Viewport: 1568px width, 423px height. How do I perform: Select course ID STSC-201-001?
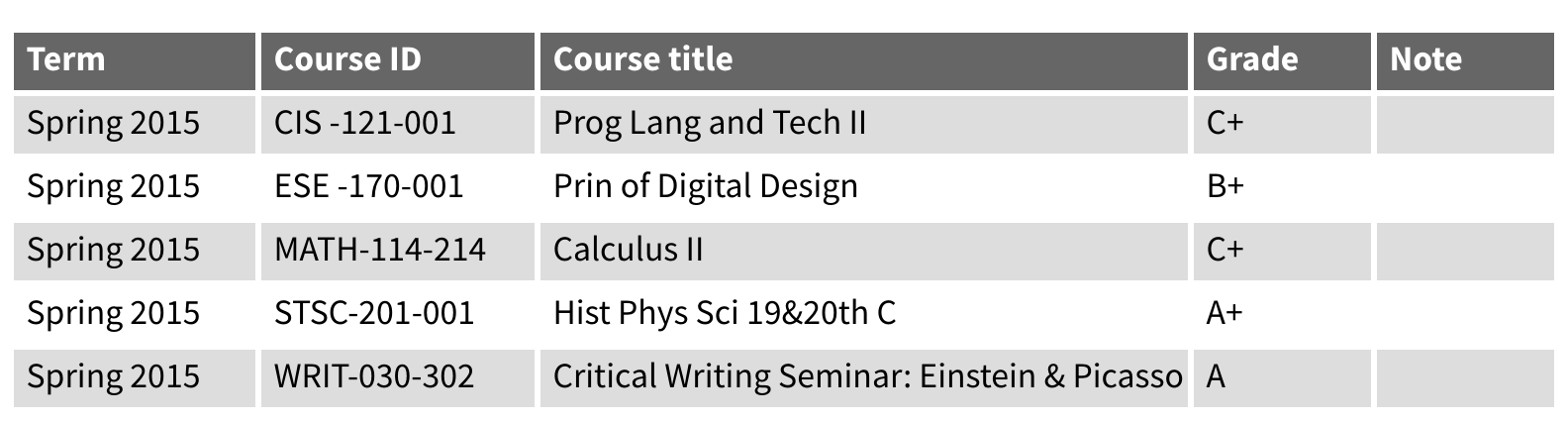(373, 313)
